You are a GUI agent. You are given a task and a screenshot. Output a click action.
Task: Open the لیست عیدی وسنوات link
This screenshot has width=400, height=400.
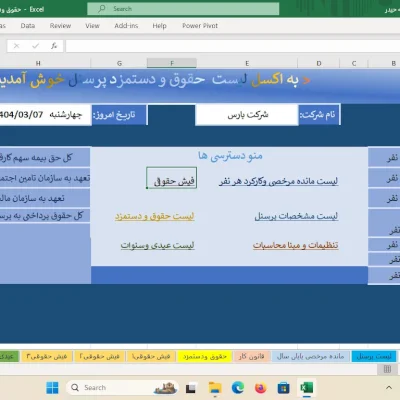coord(157,245)
